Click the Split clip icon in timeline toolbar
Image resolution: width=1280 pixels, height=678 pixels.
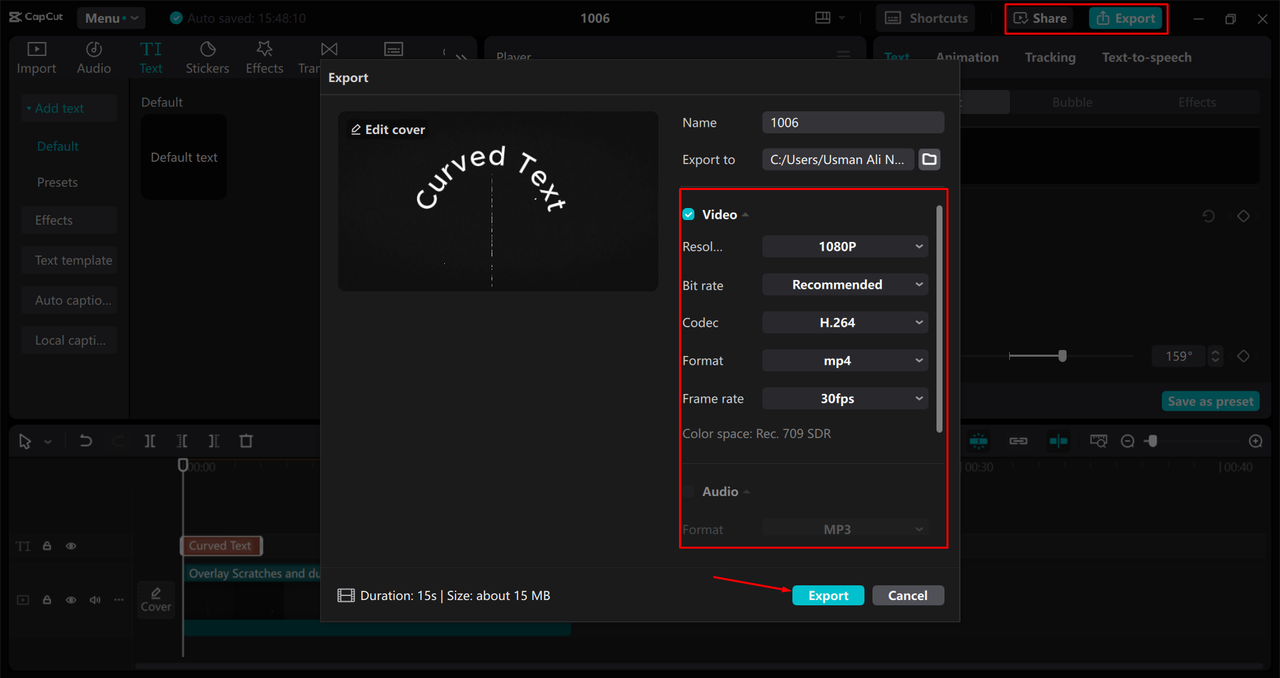click(x=150, y=441)
